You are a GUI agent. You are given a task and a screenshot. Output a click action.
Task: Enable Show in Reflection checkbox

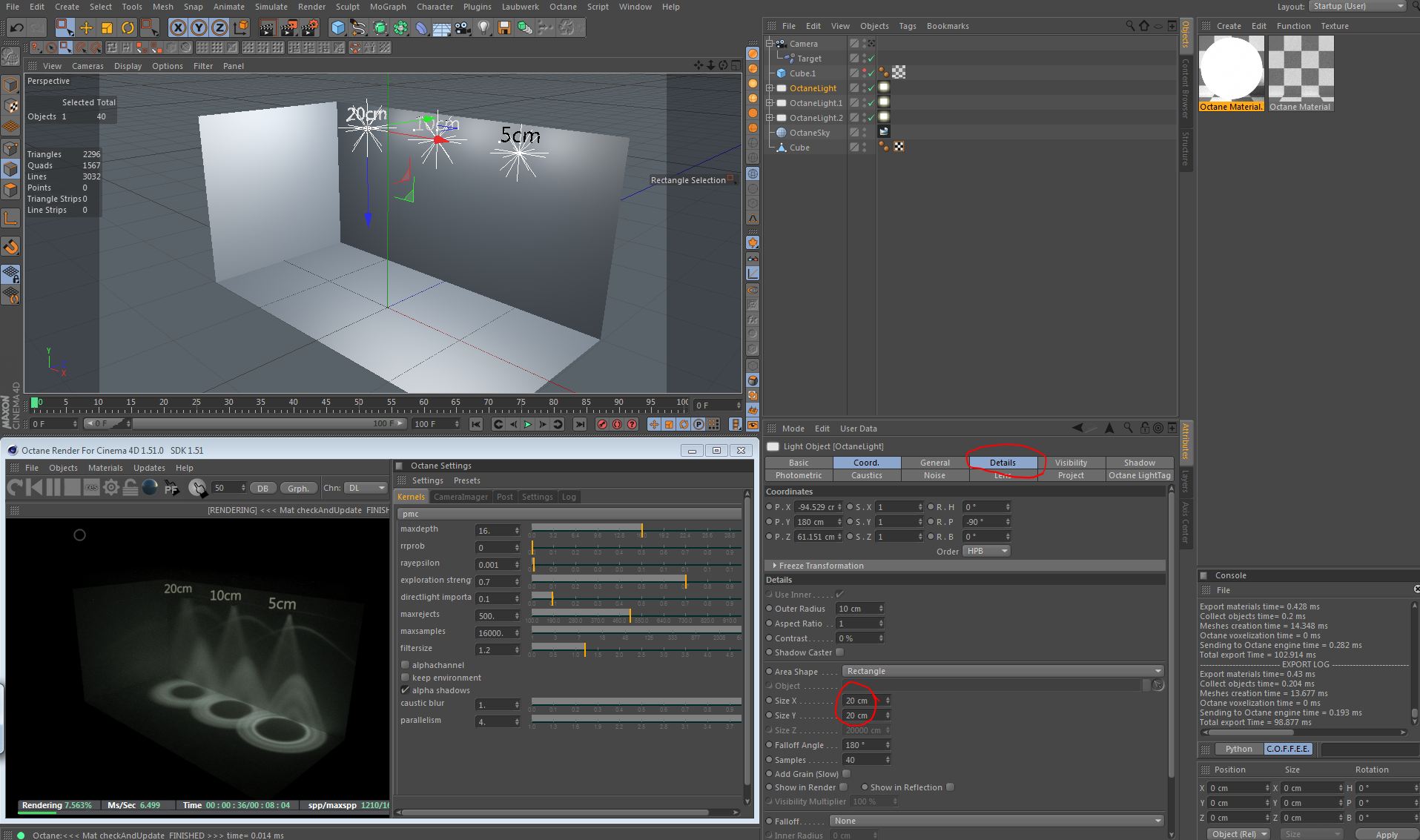click(950, 787)
